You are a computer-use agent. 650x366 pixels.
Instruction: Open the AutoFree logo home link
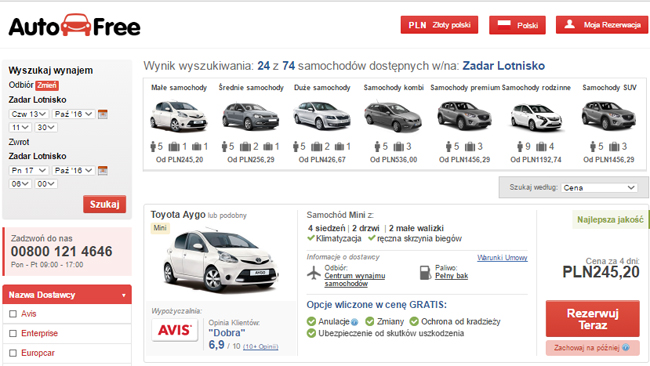[75, 26]
